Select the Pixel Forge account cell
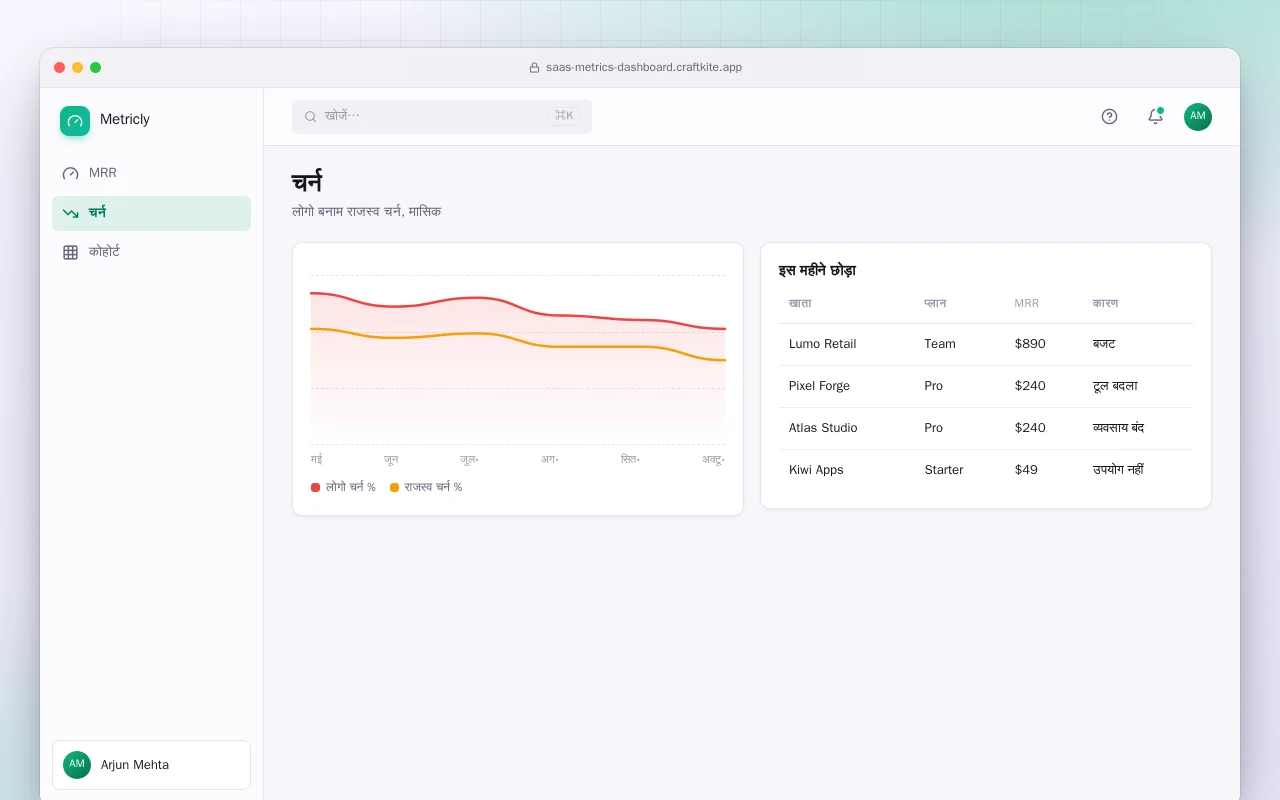Viewport: 1280px width, 800px height. [x=819, y=386]
